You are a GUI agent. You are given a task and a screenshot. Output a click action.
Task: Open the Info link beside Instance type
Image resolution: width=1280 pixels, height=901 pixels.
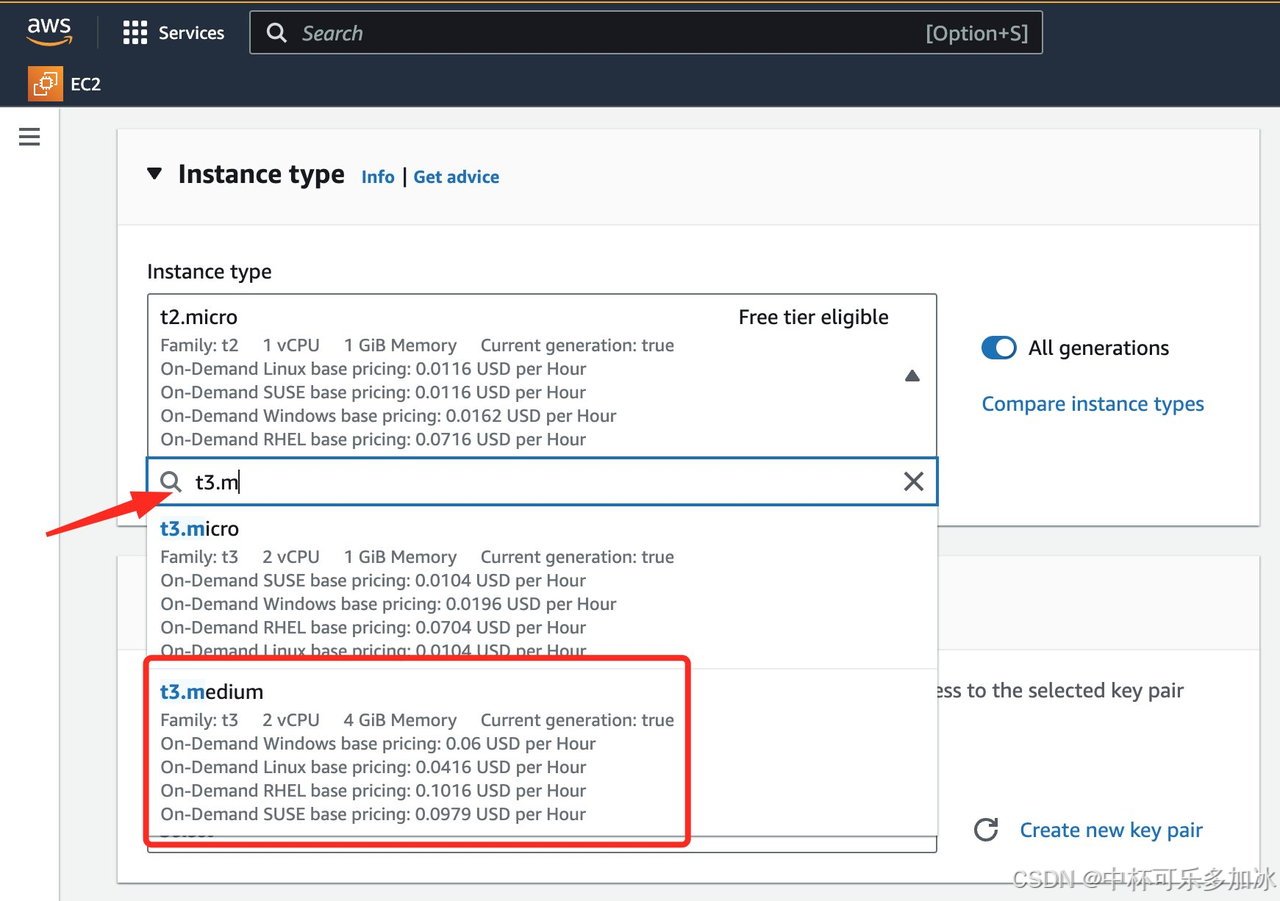tap(378, 177)
